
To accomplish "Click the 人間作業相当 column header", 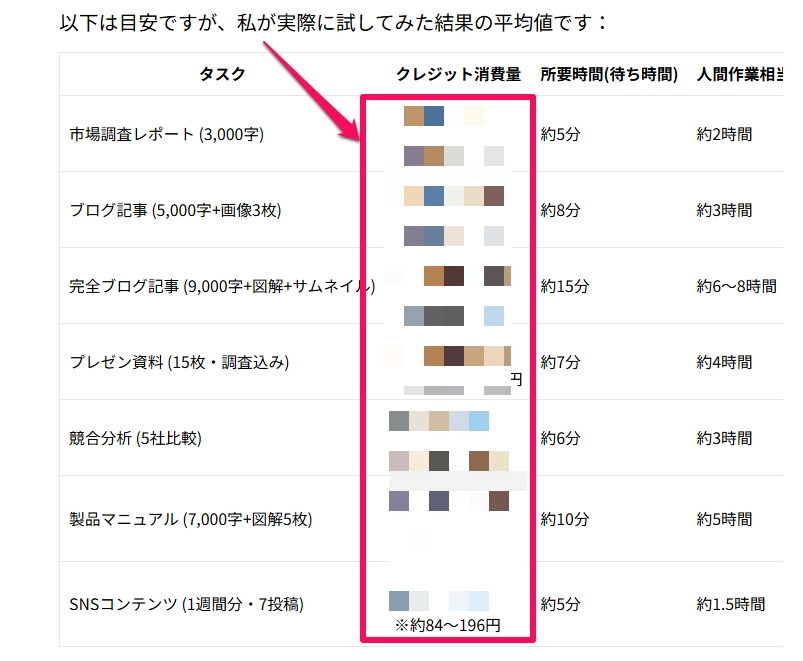I will [739, 75].
